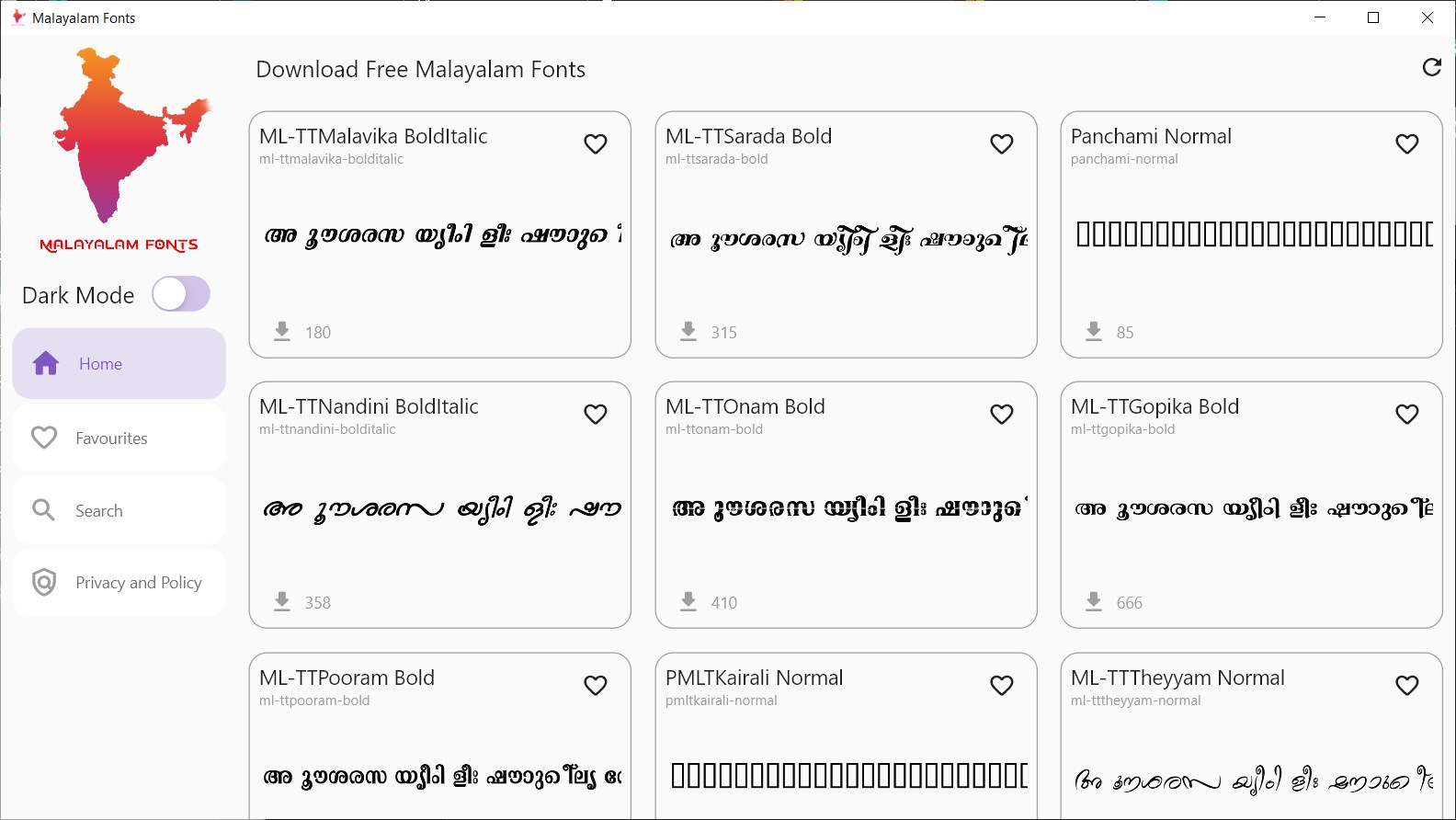Click the ML-TTGopika Bold font name
Viewport: 1456px width, 820px height.
pos(1155,406)
